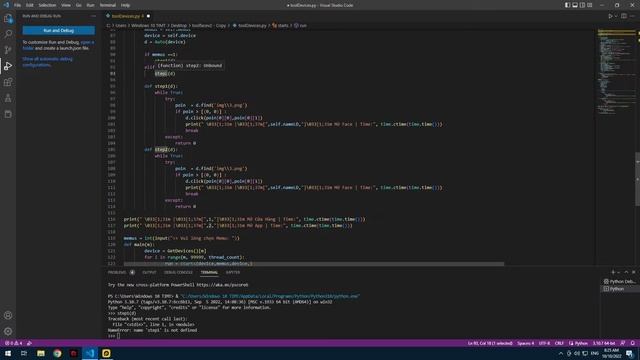Click the code minimap
This screenshot has height=360, width=640.
[615, 73]
